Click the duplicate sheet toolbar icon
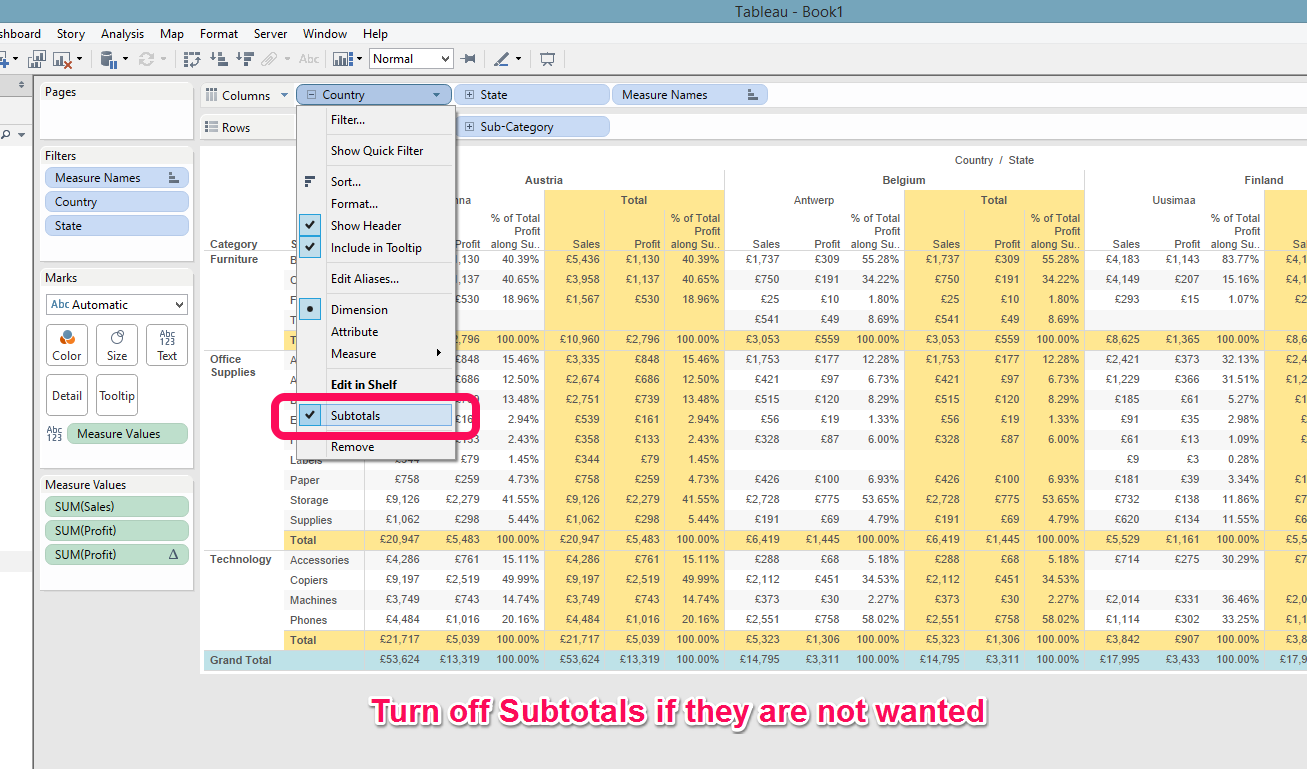 pos(37,59)
